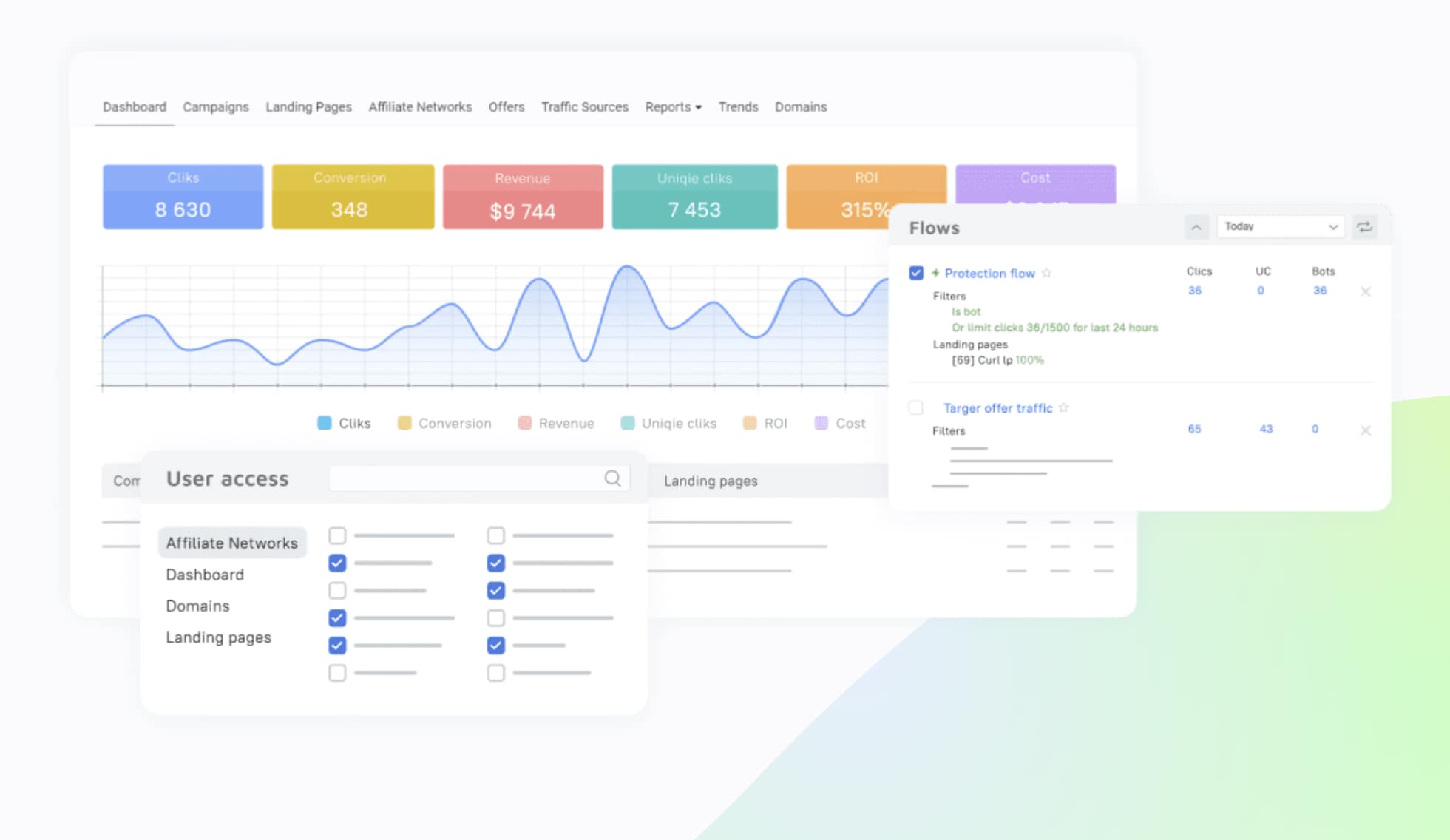Click the search magnifier in User access
Image resolution: width=1450 pixels, height=840 pixels.
coord(612,478)
